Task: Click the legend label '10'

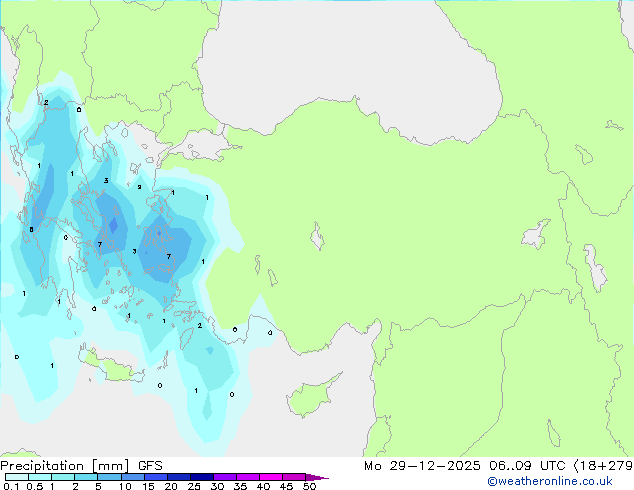Action: tap(125, 486)
